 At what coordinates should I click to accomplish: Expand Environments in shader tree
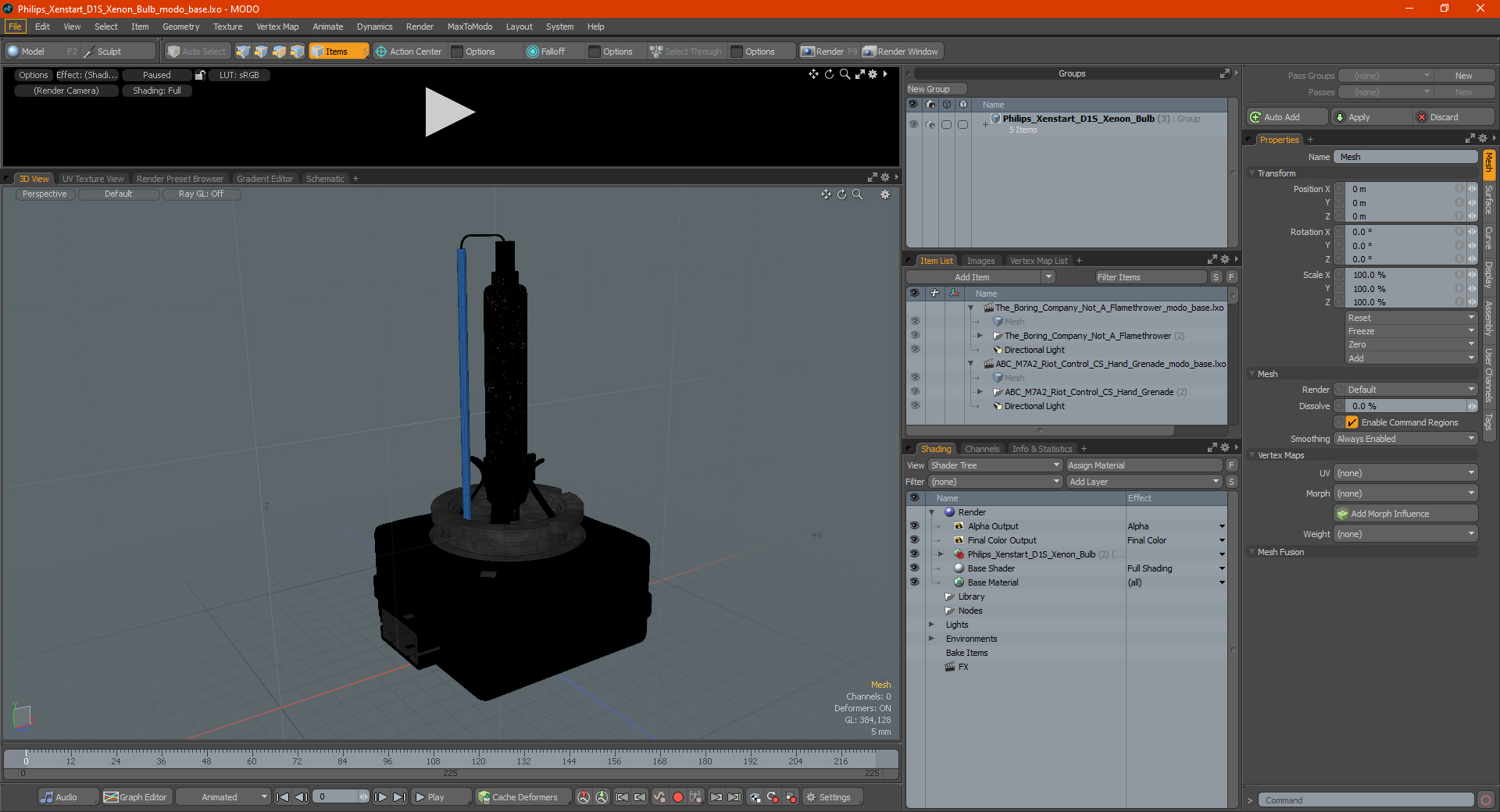click(x=931, y=639)
